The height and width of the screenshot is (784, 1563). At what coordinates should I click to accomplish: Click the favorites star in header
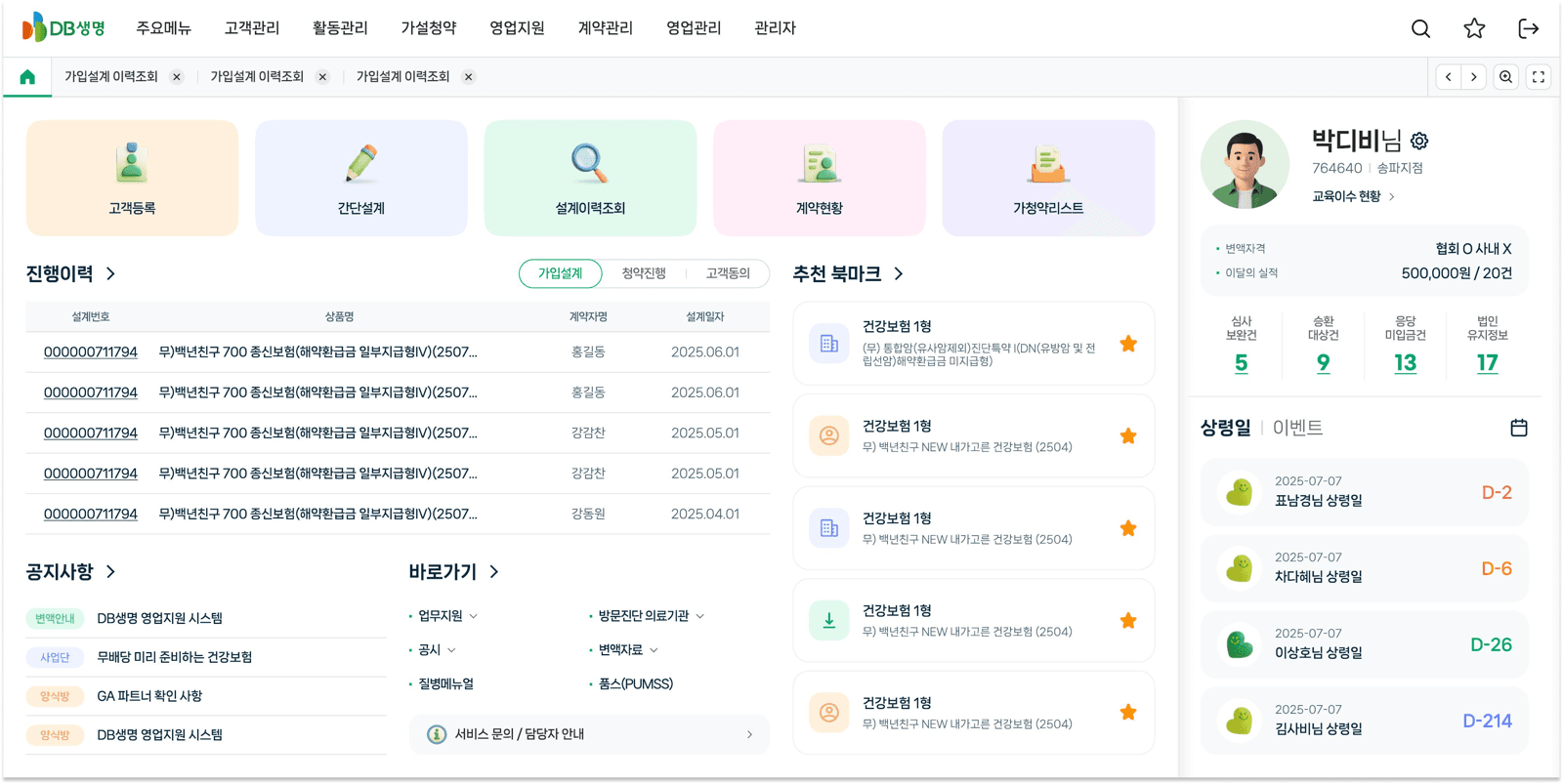[x=1474, y=29]
